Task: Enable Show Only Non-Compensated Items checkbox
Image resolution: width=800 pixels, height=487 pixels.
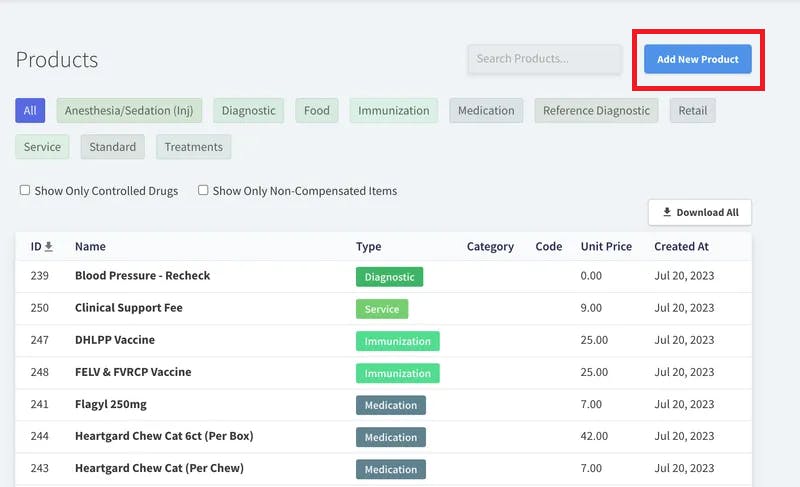Action: pyautogui.click(x=203, y=190)
